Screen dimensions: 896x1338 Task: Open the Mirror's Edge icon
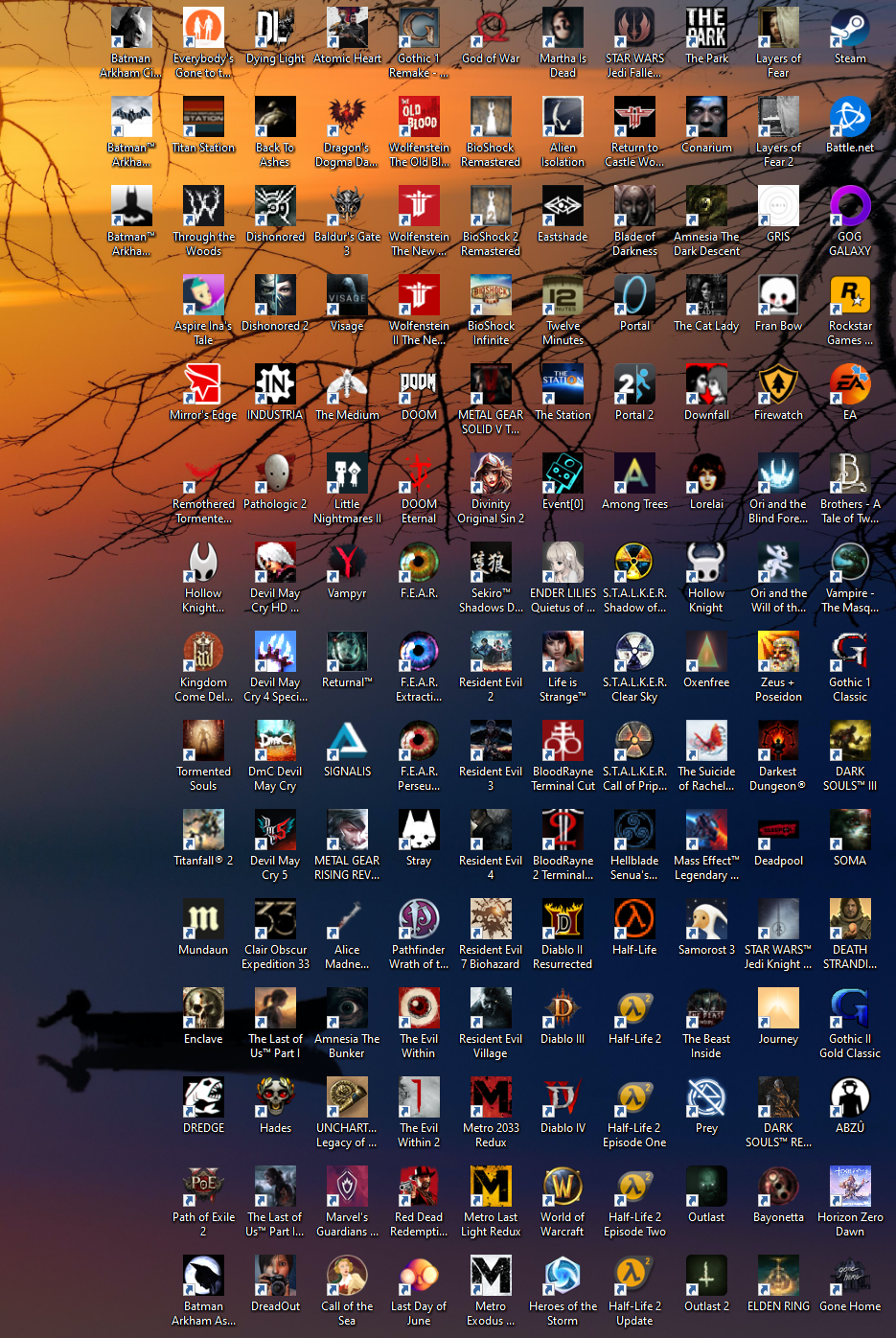pos(203,384)
